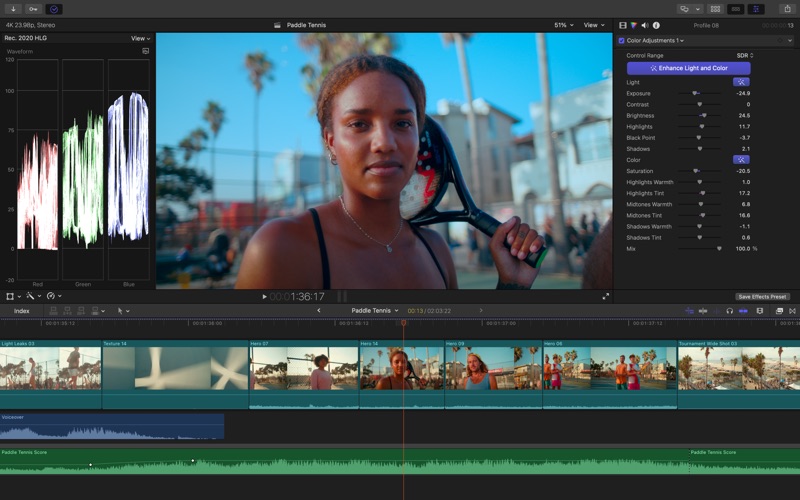Screen dimensions: 800x500
Task: Open the viewer View options dropdown
Action: pos(594,25)
